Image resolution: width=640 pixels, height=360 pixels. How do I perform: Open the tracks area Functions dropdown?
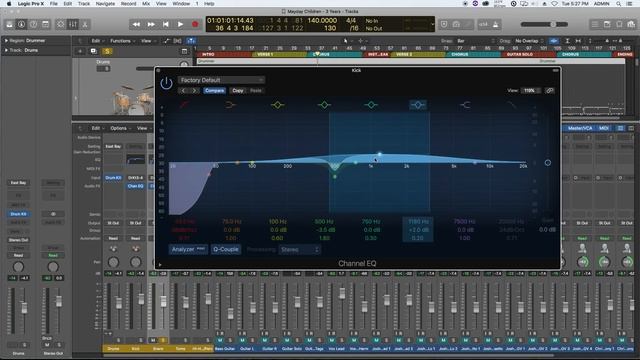(122, 41)
